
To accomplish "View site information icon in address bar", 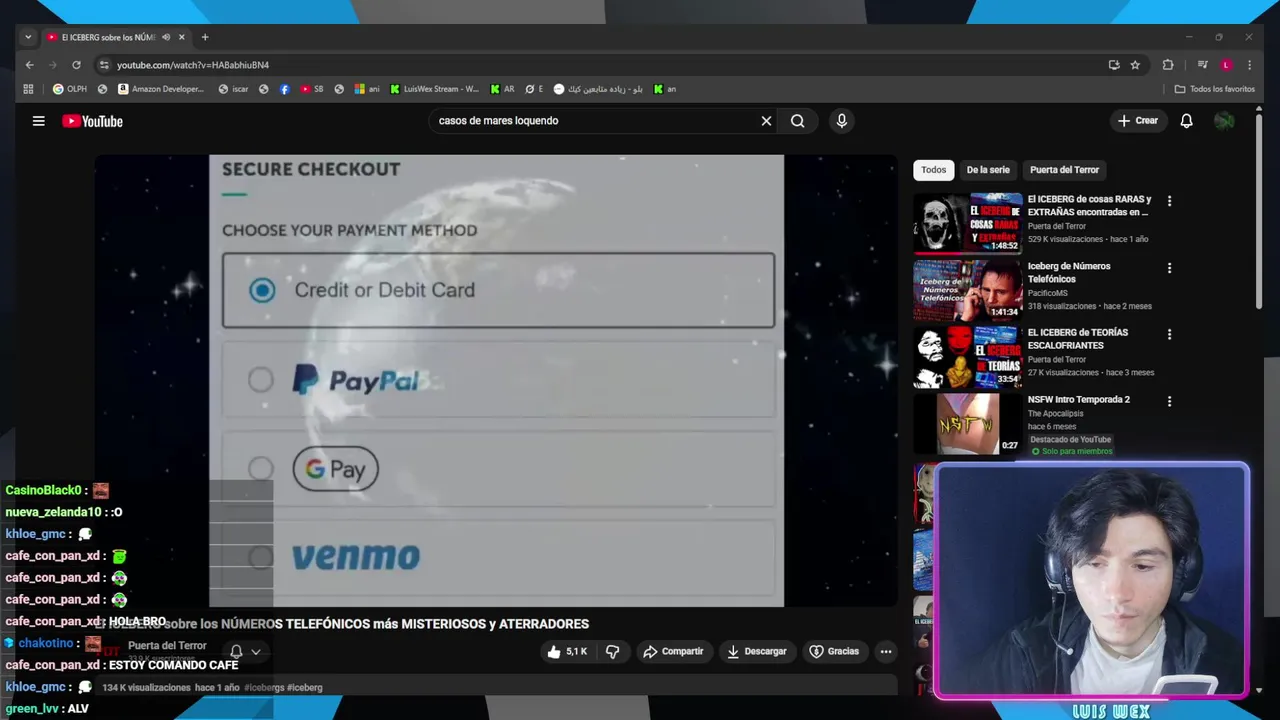I will (x=103, y=65).
